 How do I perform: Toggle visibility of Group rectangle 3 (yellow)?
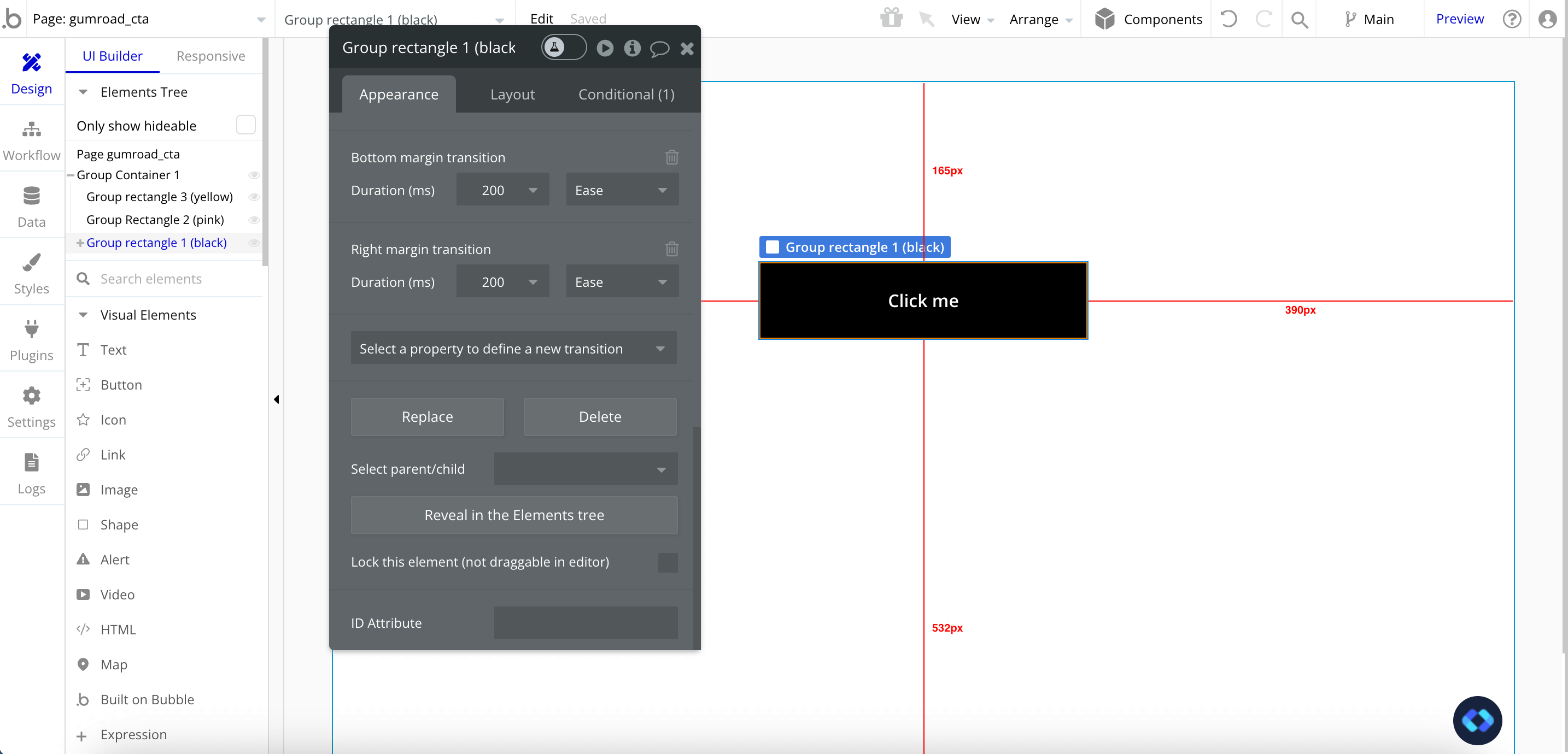point(254,197)
